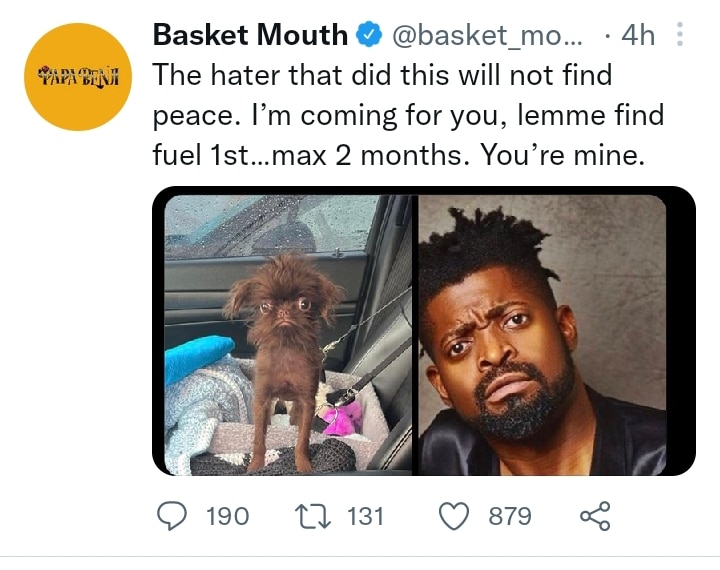The image size is (720, 570).
Task: Click the Basket Mouth display name
Action: 250,35
